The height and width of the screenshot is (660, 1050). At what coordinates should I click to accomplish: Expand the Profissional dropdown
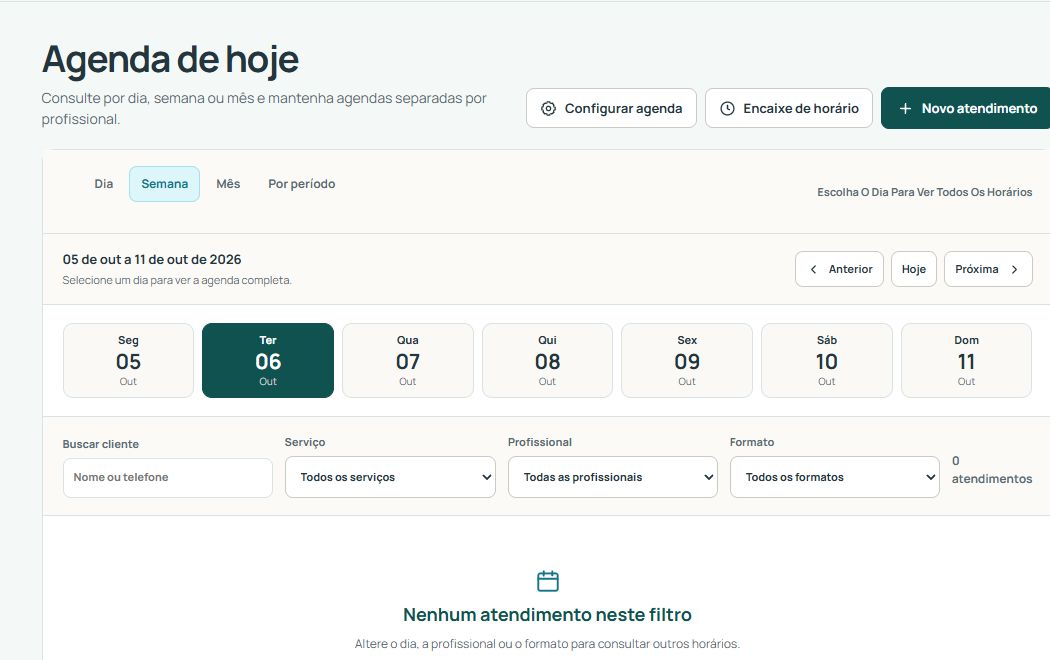pyautogui.click(x=613, y=477)
